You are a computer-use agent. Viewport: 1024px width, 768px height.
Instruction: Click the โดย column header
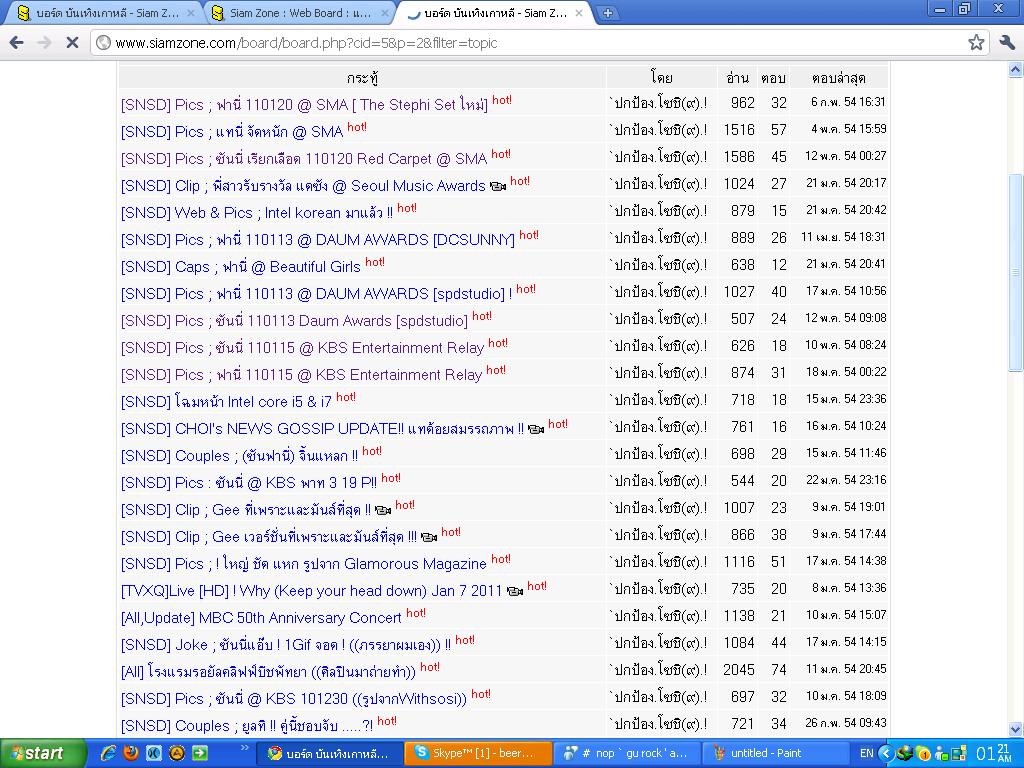[x=662, y=78]
